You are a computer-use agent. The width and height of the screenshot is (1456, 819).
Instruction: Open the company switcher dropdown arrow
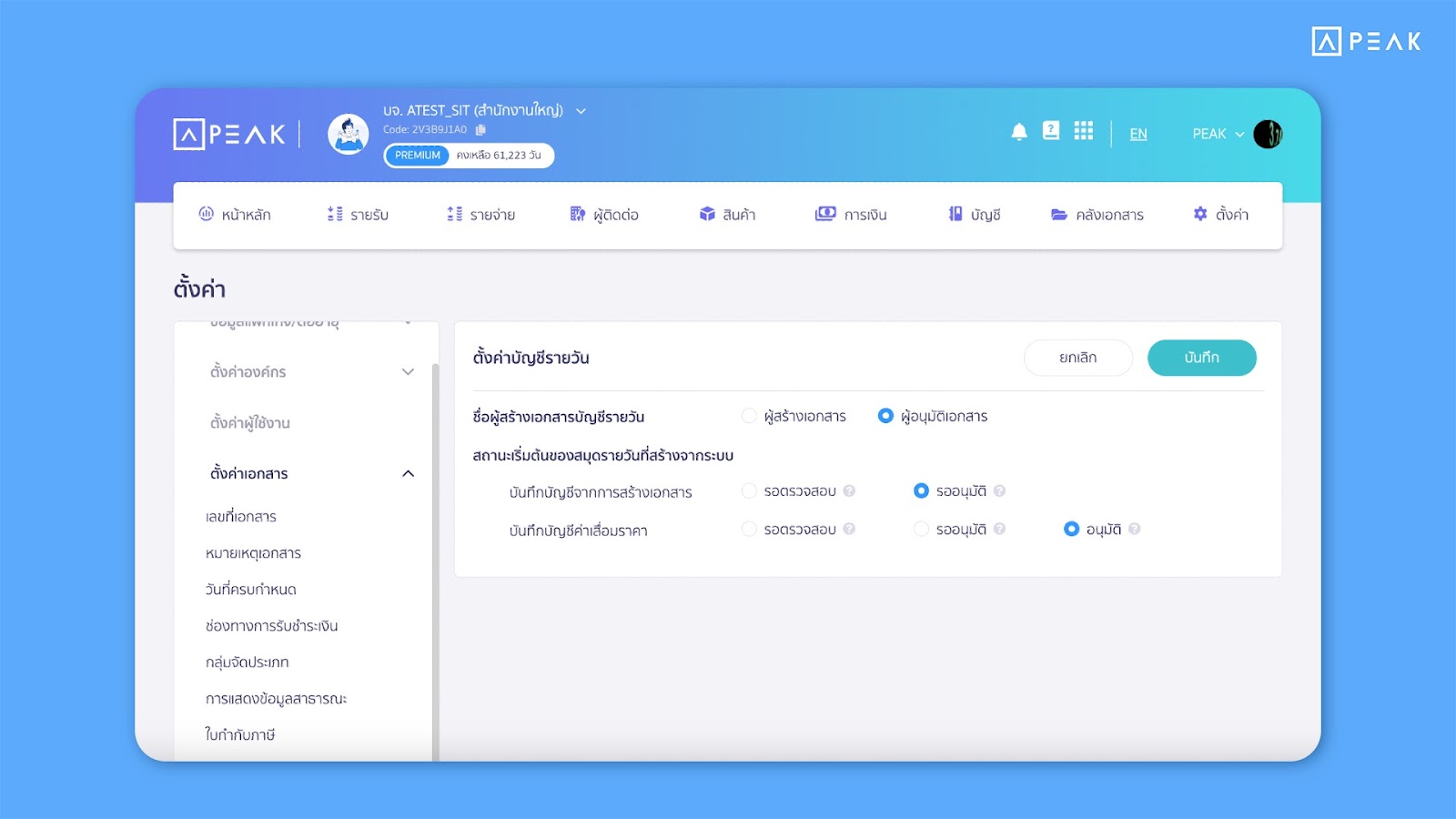click(x=581, y=111)
